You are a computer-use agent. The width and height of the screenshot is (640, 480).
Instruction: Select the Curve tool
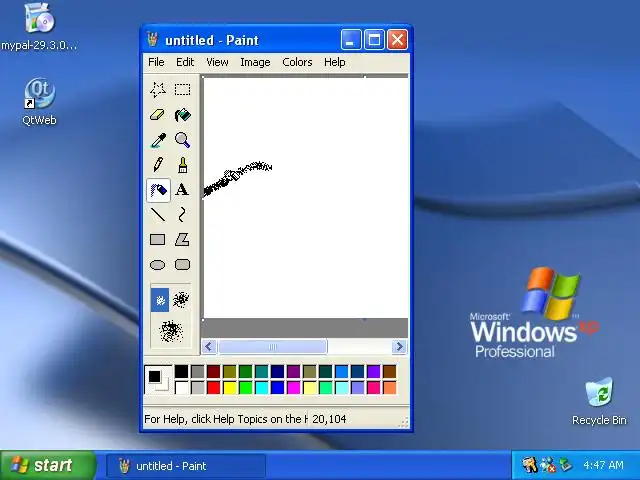point(182,215)
